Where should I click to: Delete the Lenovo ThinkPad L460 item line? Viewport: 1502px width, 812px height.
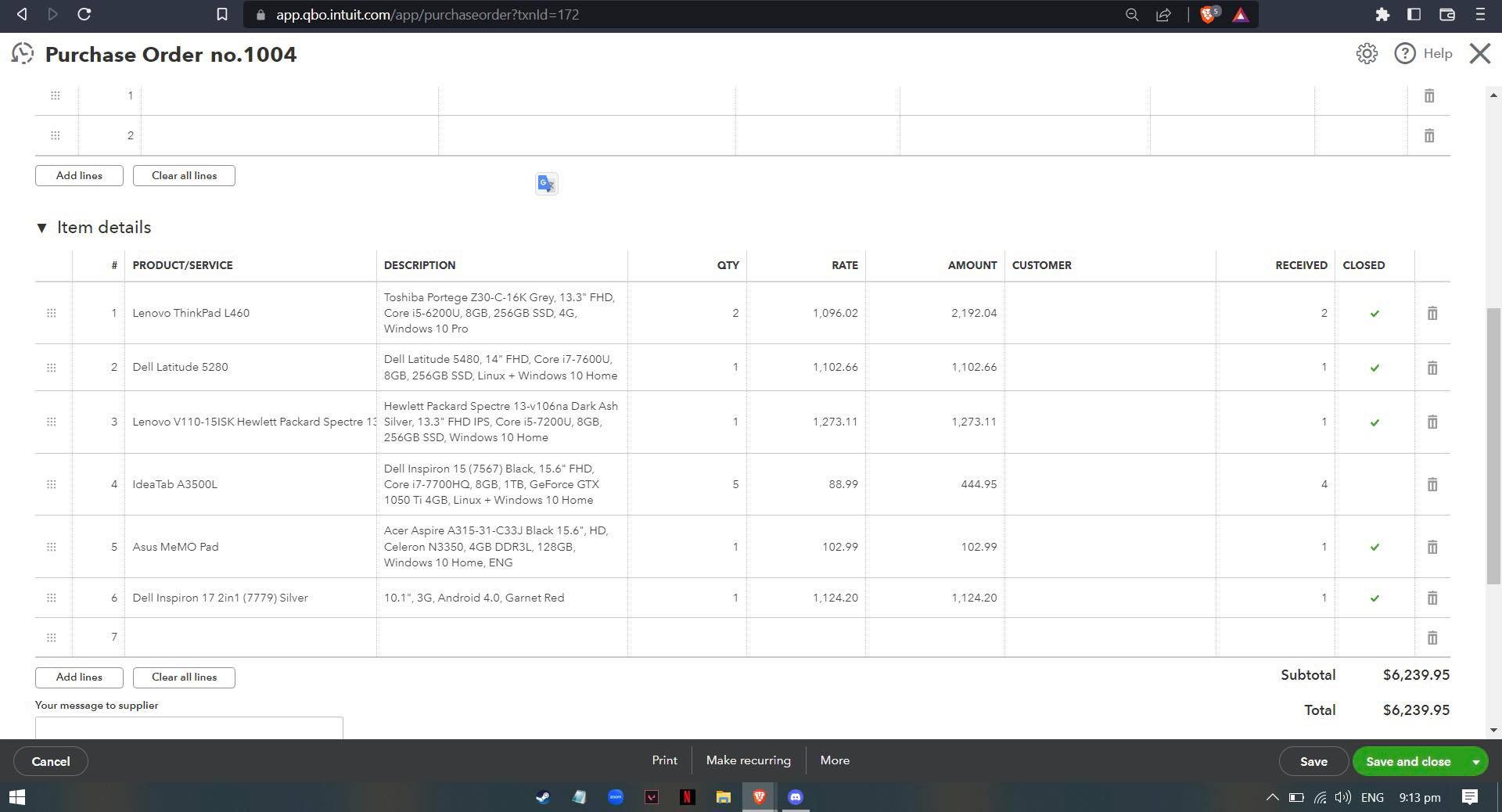pyautogui.click(x=1432, y=313)
